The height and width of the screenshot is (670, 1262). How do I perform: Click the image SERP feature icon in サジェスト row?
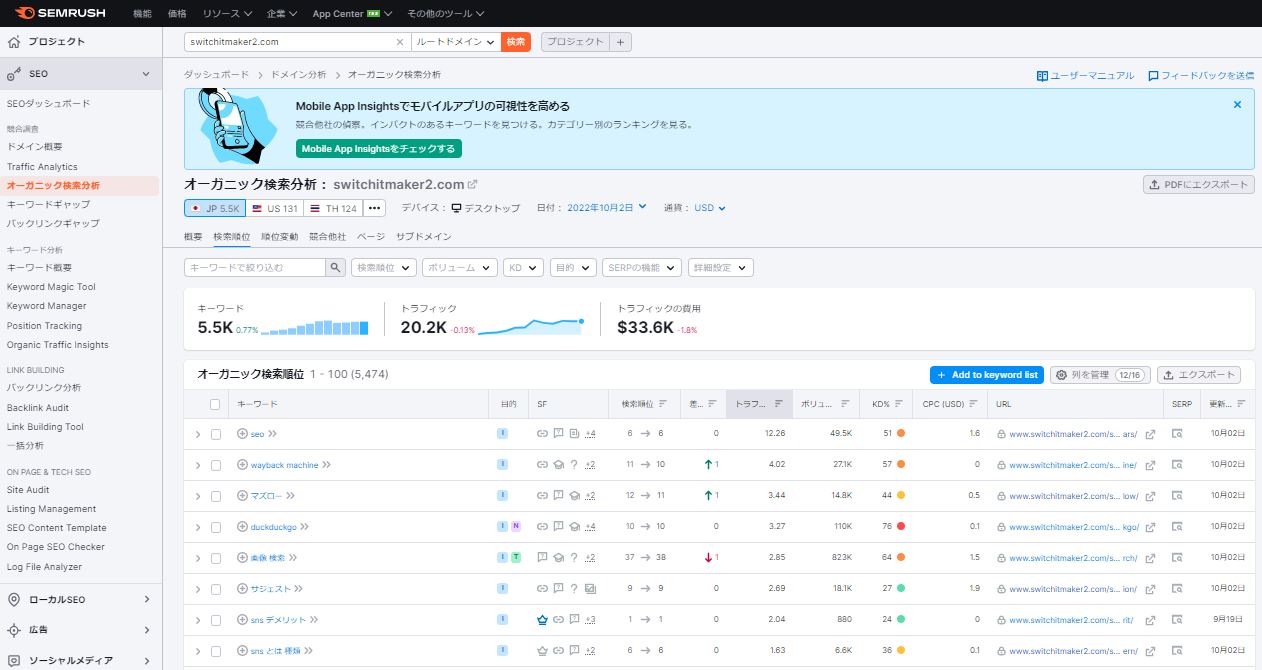pyautogui.click(x=590, y=589)
